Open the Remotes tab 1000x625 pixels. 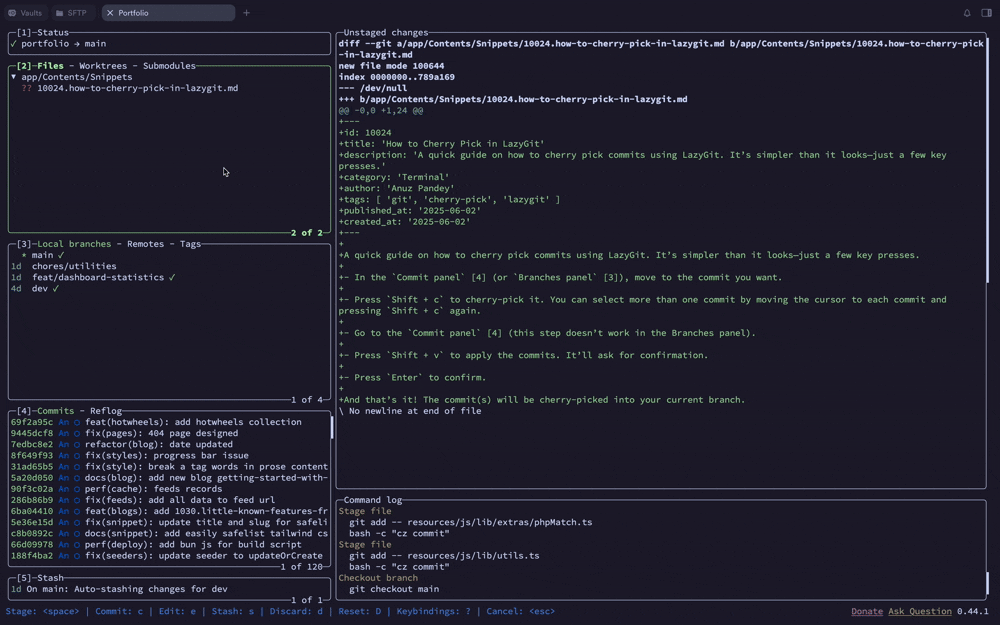click(145, 244)
